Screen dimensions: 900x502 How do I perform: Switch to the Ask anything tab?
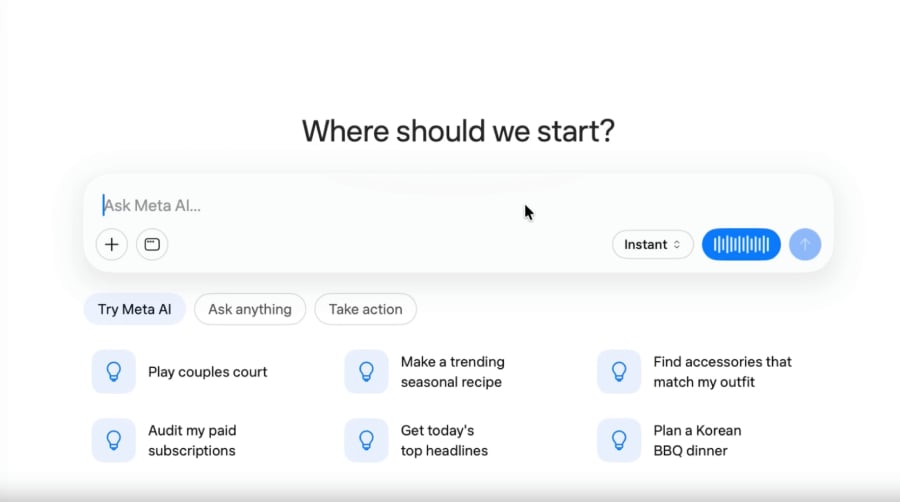(250, 309)
